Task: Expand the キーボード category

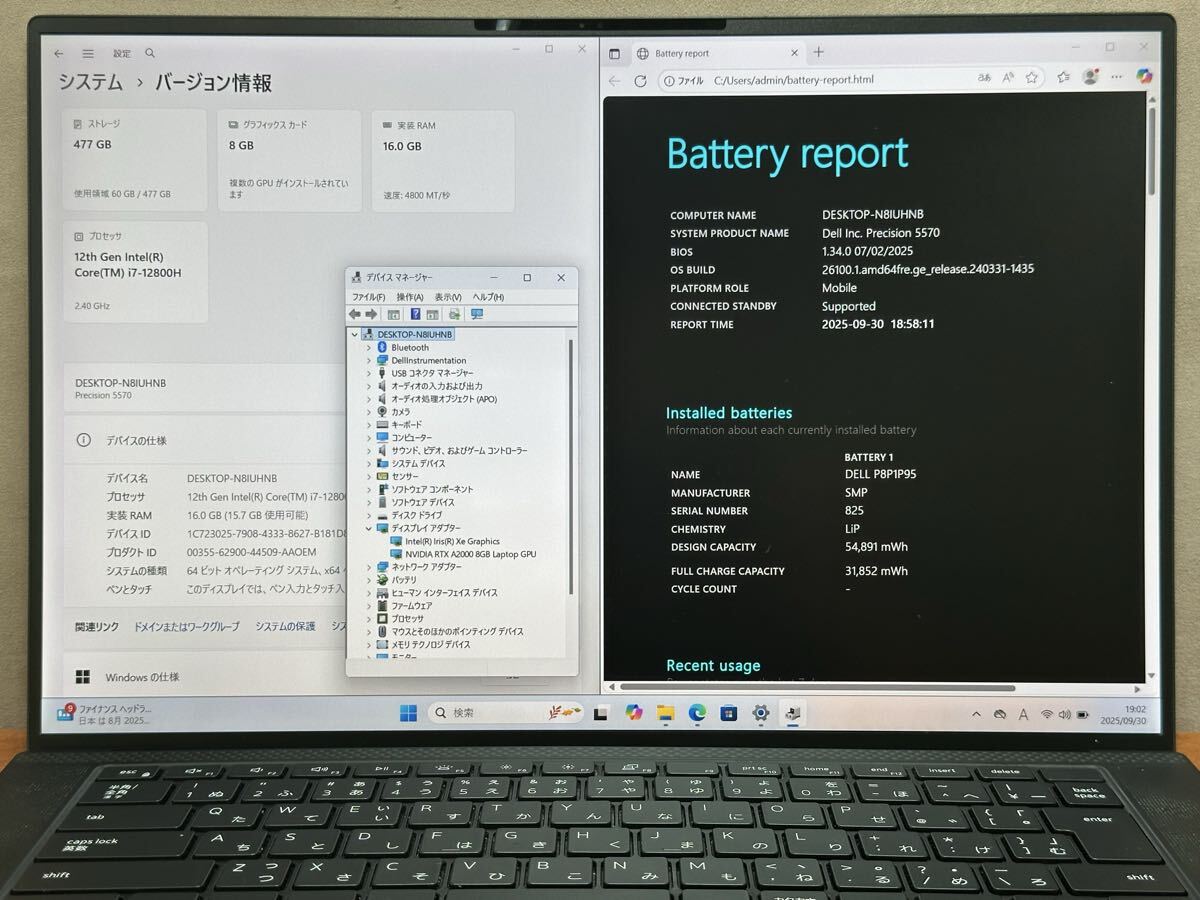Action: click(x=368, y=424)
